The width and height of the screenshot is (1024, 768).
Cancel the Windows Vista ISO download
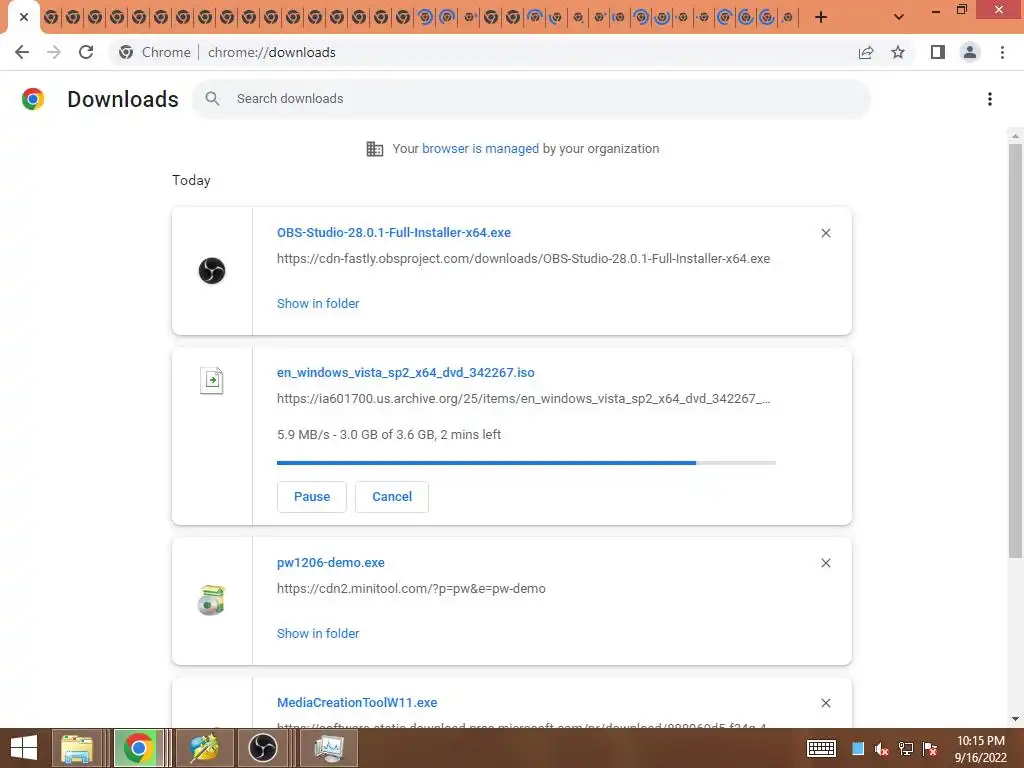[392, 497]
